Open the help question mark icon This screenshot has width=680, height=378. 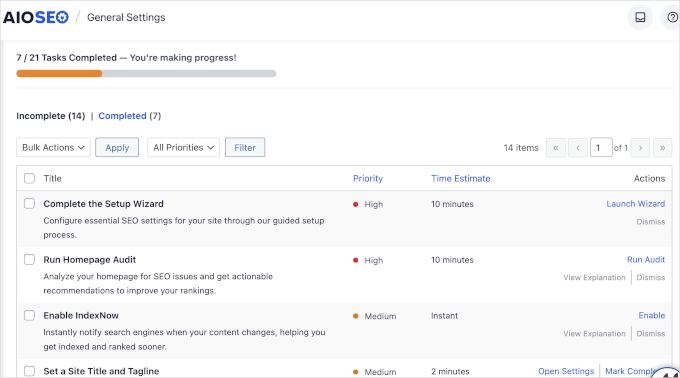[x=672, y=17]
